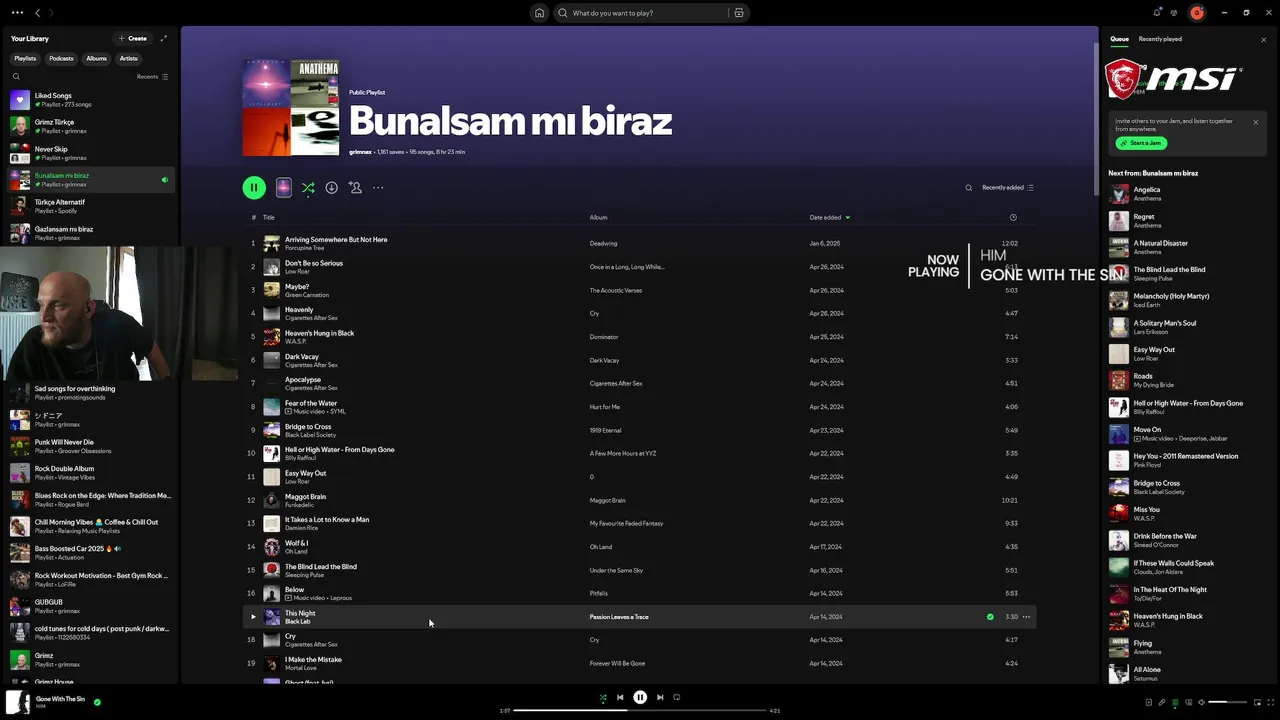Sort tracks by Title column header
Screen dimensions: 1280x720
268,217
